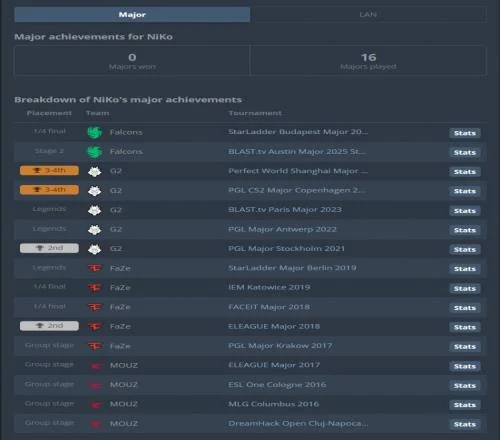Click the 2nd place badge for Stockholm 2021
500x440 pixels.
49,248
